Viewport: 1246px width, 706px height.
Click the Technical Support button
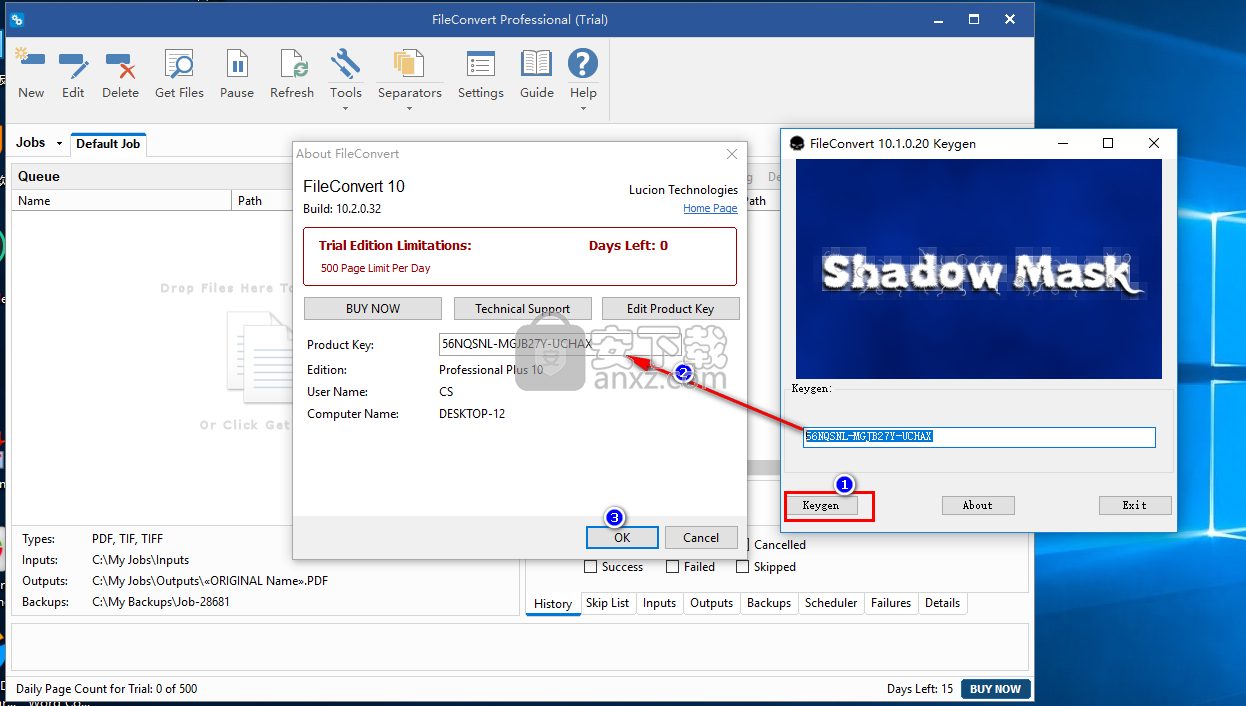pos(523,308)
